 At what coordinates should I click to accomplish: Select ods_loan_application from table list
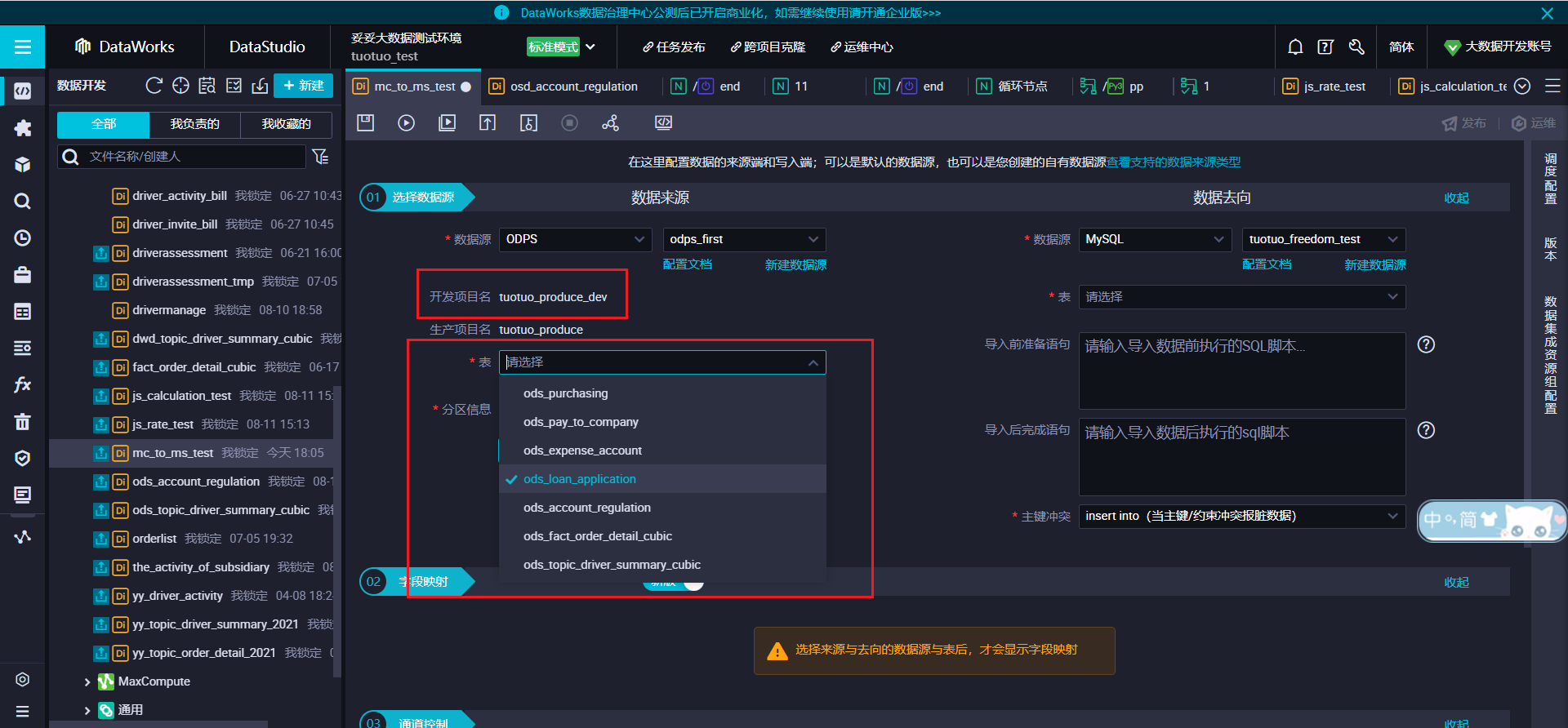[662, 479]
